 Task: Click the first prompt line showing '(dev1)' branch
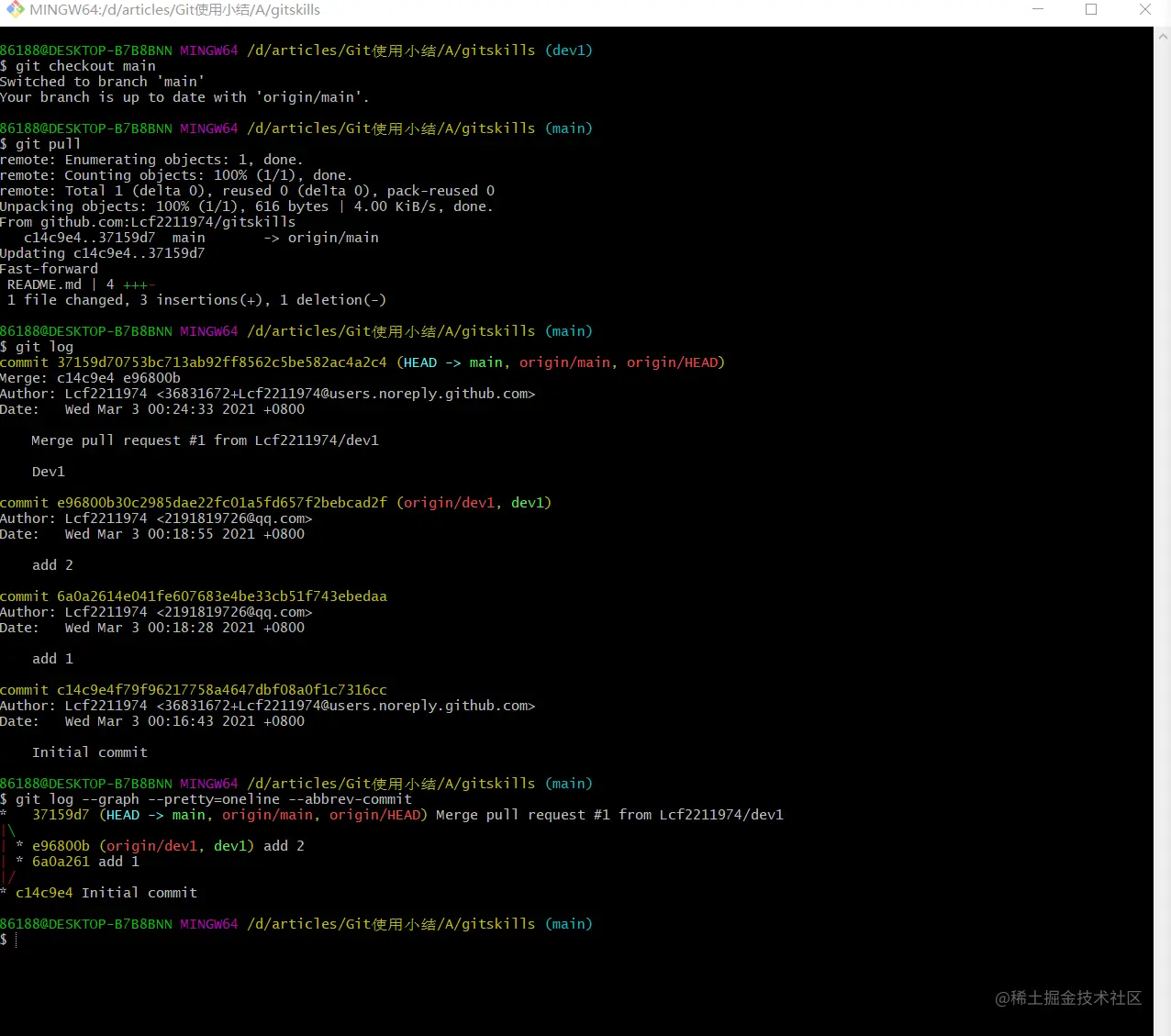296,50
